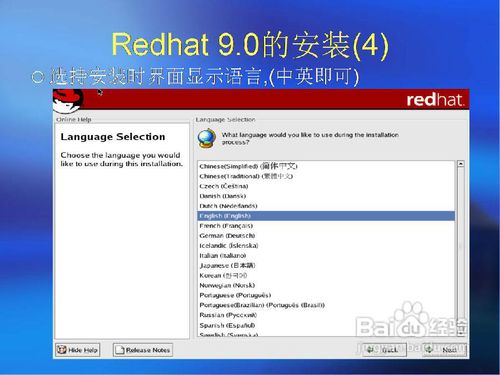The height and width of the screenshot is (375, 500).
Task: Click the Red Hat shadowman logo
Action: pos(68,100)
